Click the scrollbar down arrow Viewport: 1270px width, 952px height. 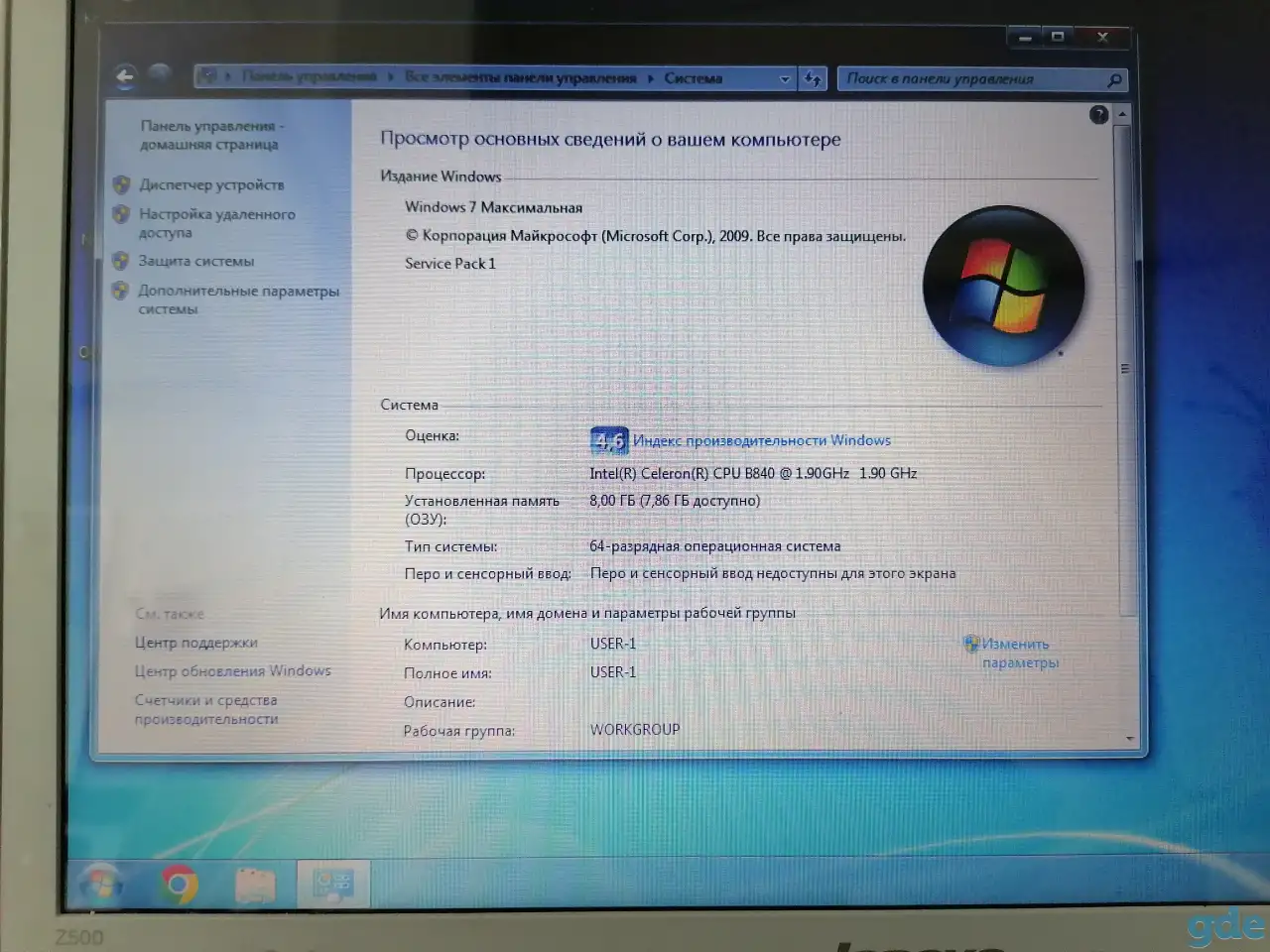pyautogui.click(x=1130, y=739)
